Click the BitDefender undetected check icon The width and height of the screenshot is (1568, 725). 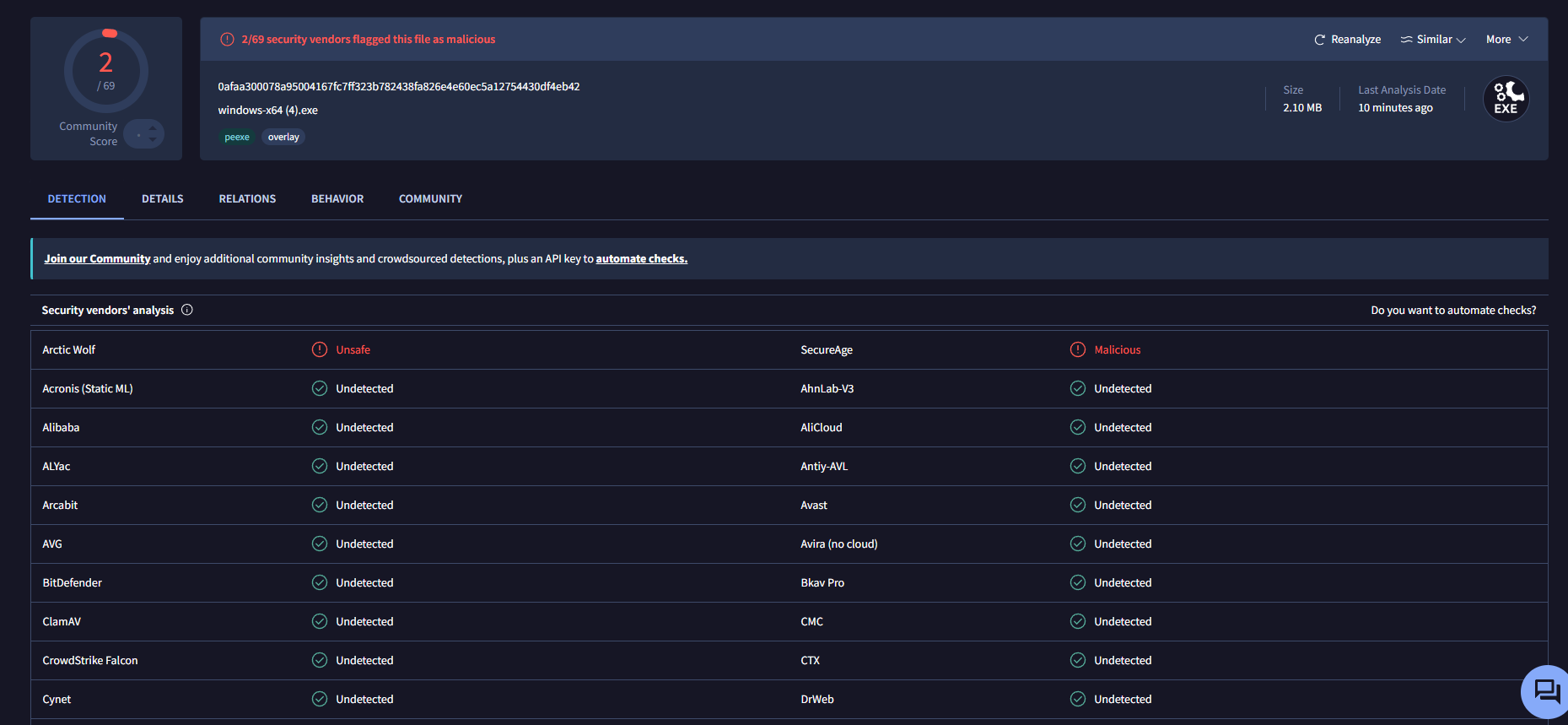[x=320, y=582]
